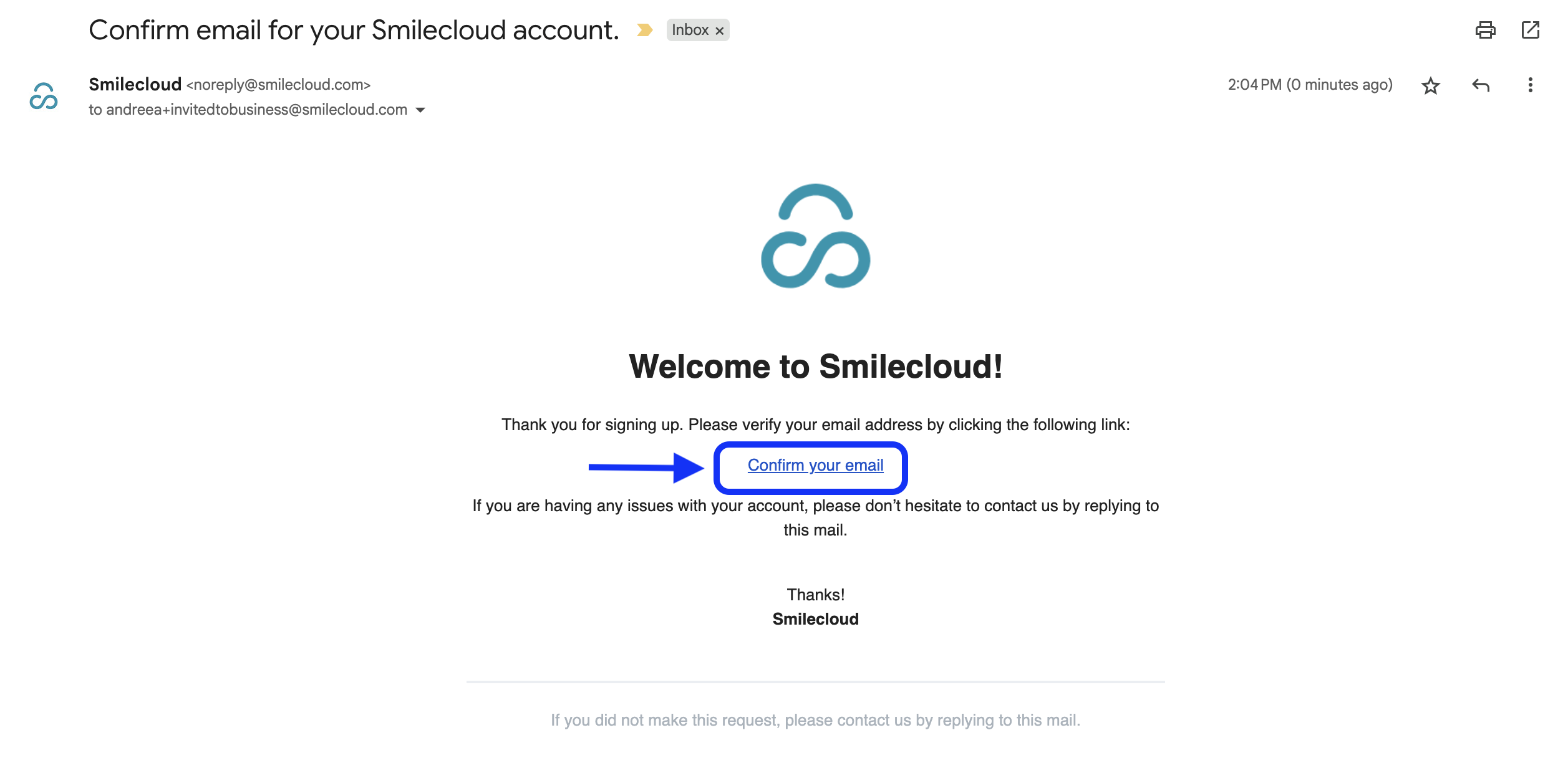This screenshot has height=768, width=1568.
Task: Print this email with the printer icon
Action: coord(1485,30)
